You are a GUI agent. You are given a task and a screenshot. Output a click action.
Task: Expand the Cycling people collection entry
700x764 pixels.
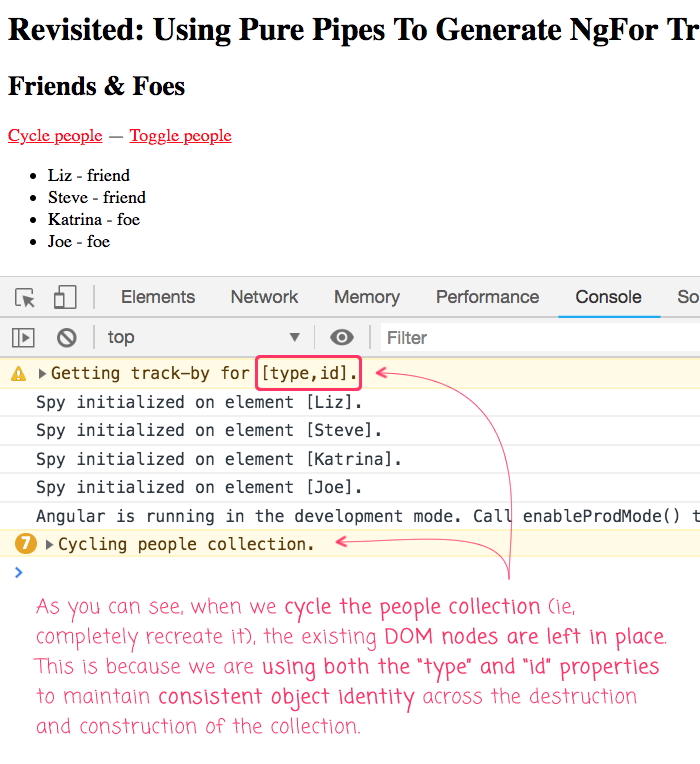point(49,544)
